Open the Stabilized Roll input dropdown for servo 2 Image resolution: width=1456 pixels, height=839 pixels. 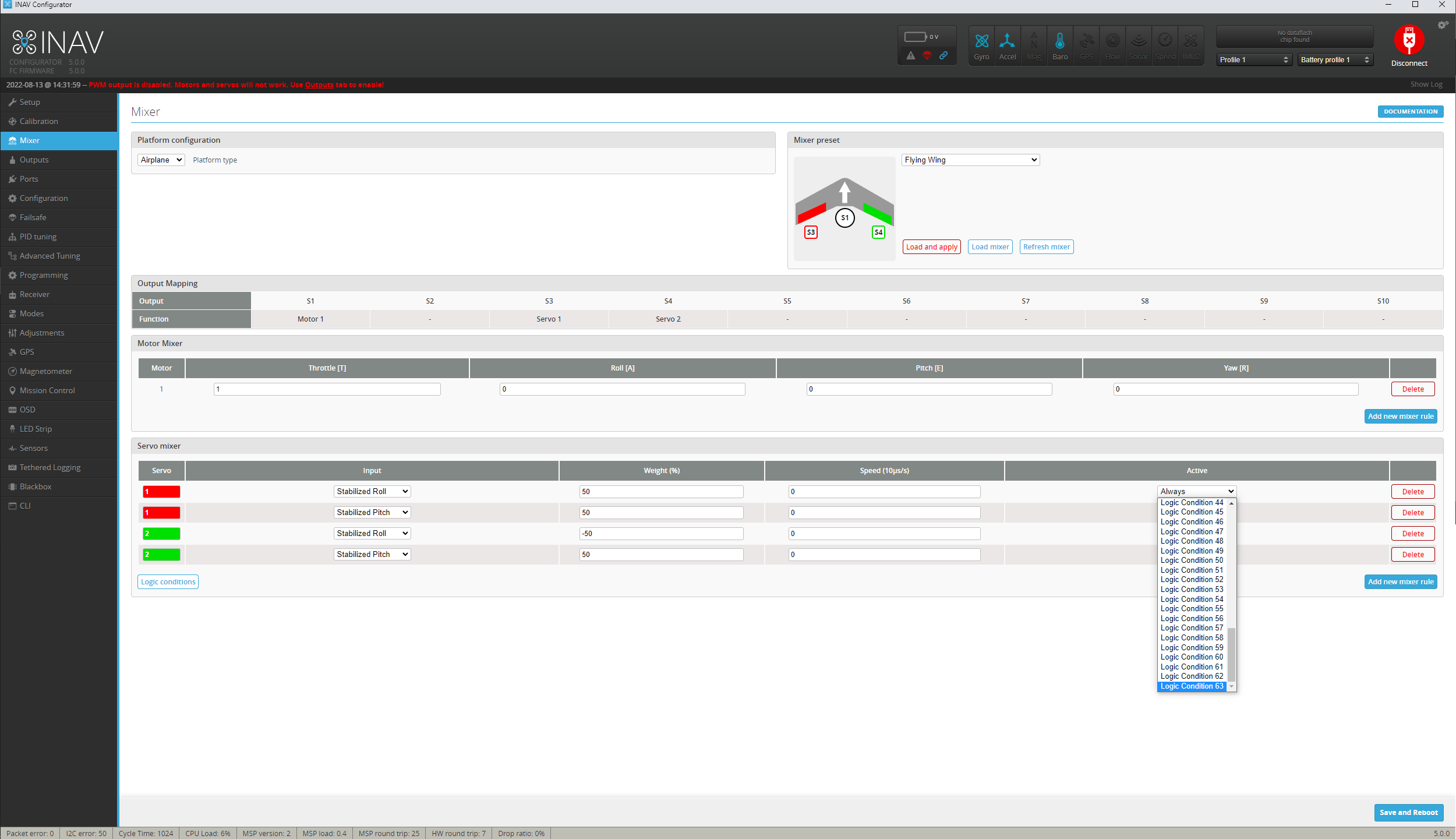pyautogui.click(x=372, y=533)
